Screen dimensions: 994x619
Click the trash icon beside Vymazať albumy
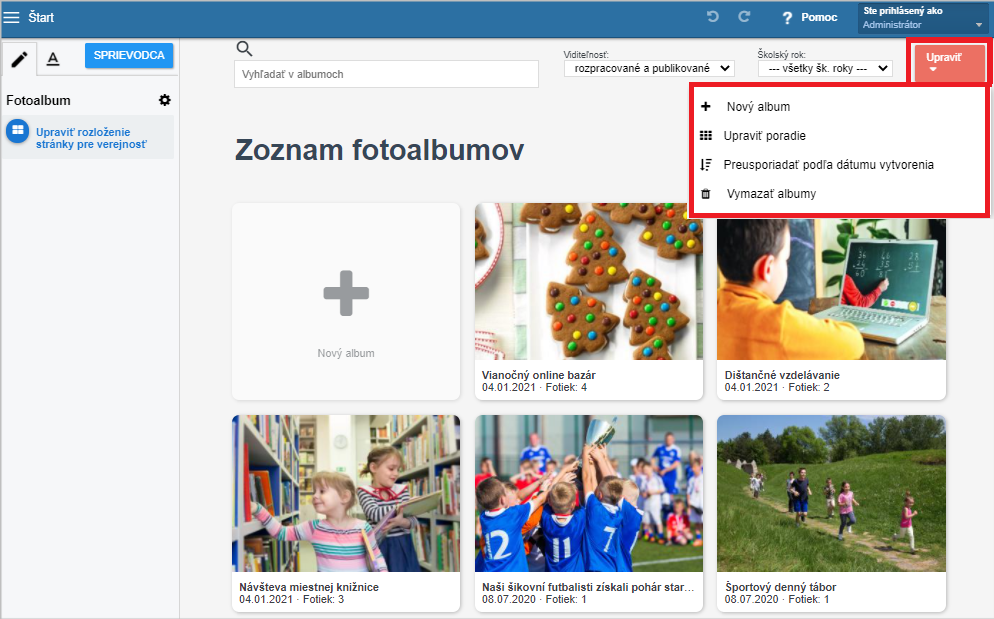pos(706,194)
